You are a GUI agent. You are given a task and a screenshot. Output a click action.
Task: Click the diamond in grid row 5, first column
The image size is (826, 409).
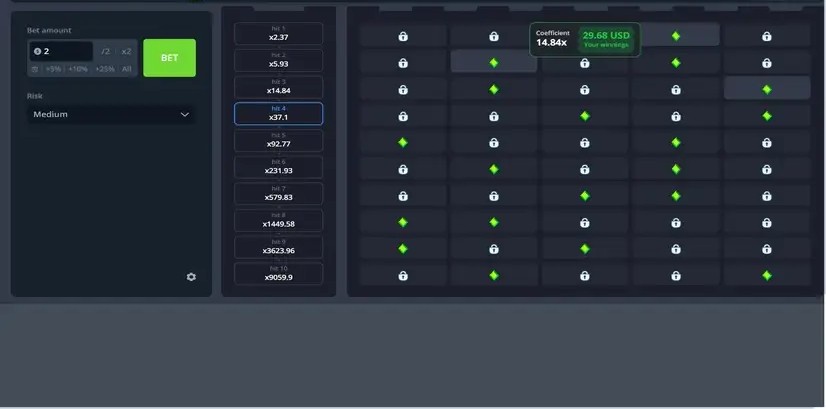403,142
